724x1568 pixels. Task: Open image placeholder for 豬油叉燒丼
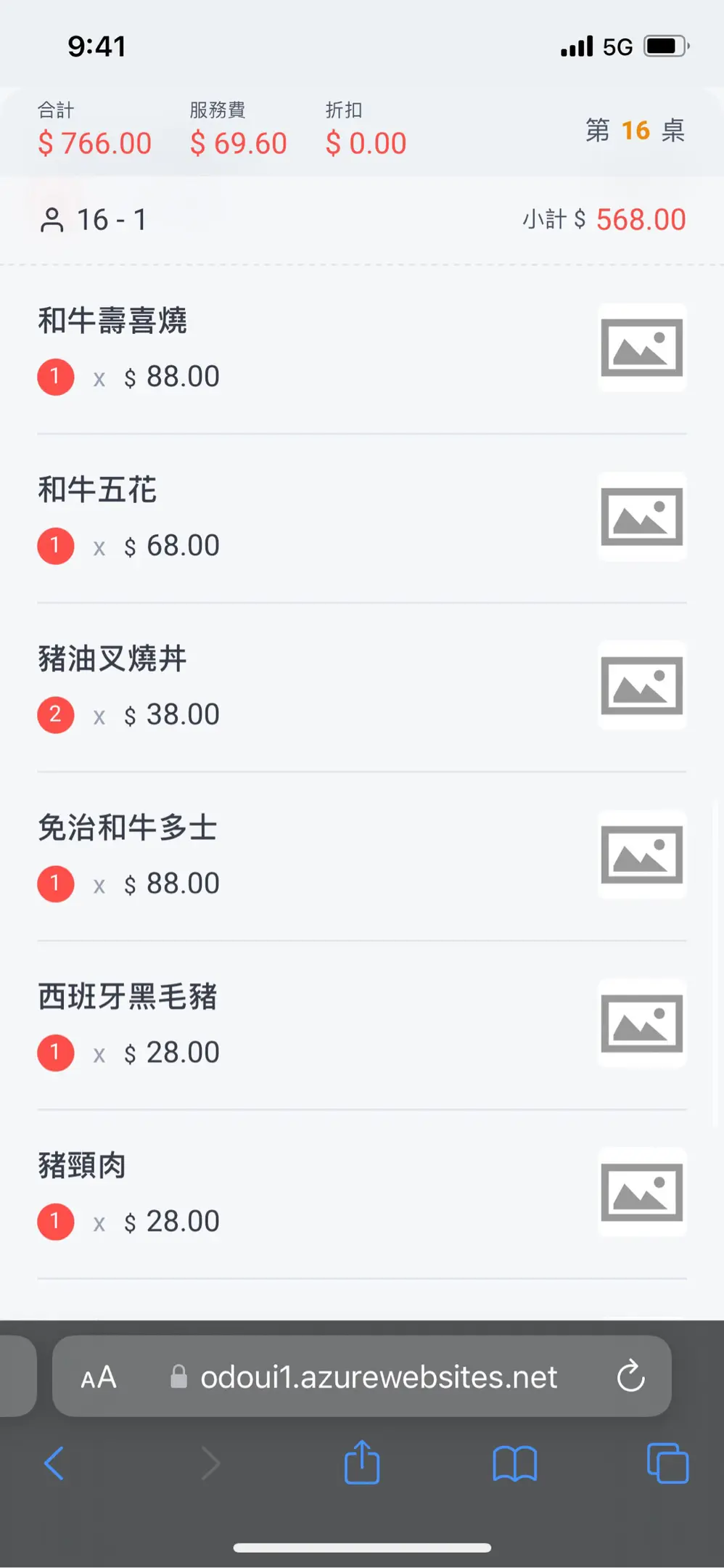tap(642, 685)
